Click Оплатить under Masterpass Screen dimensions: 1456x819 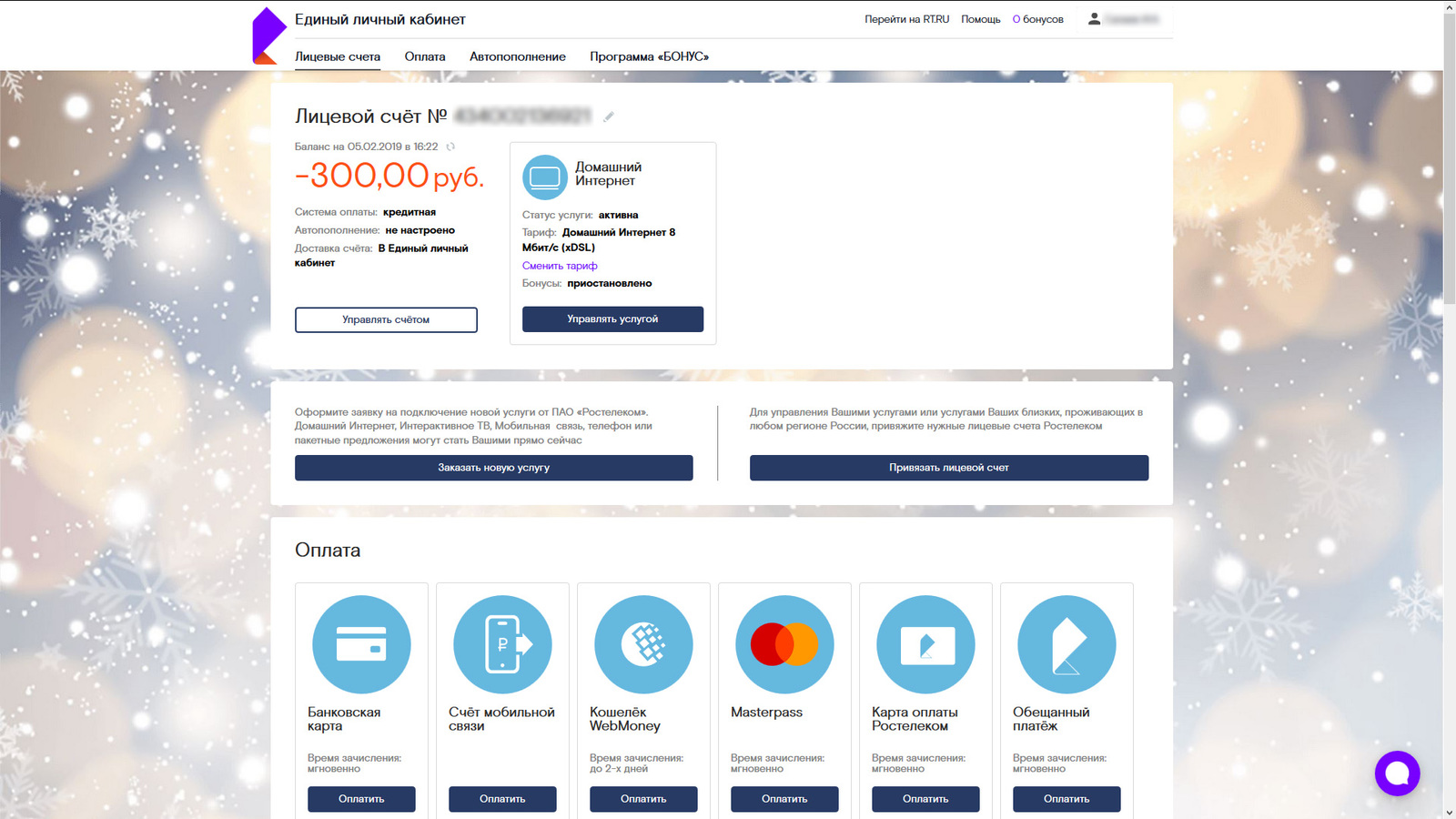point(784,799)
